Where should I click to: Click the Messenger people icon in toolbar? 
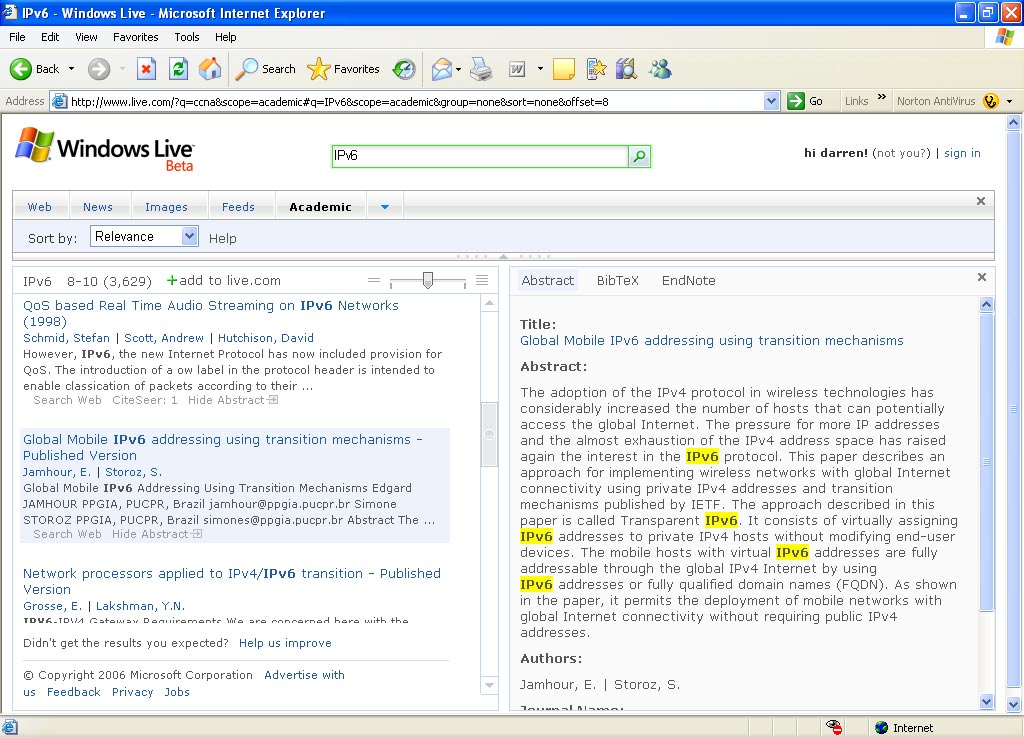[659, 69]
